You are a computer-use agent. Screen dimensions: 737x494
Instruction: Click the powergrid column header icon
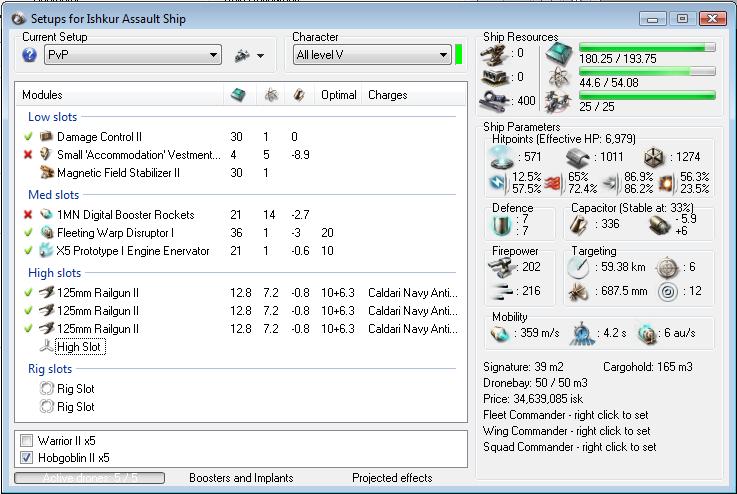click(271, 95)
